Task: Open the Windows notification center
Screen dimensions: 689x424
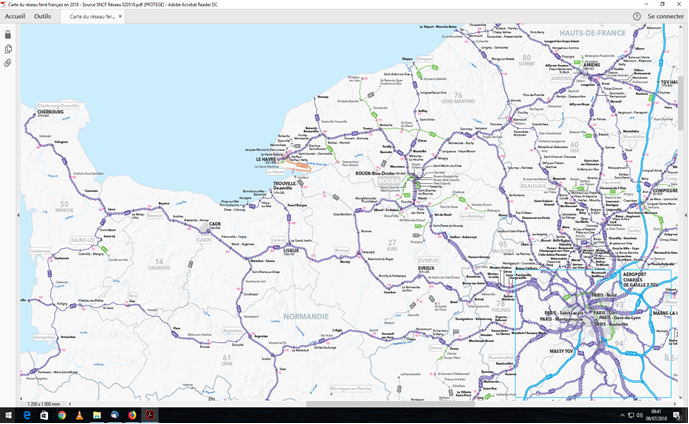Action: coord(677,415)
